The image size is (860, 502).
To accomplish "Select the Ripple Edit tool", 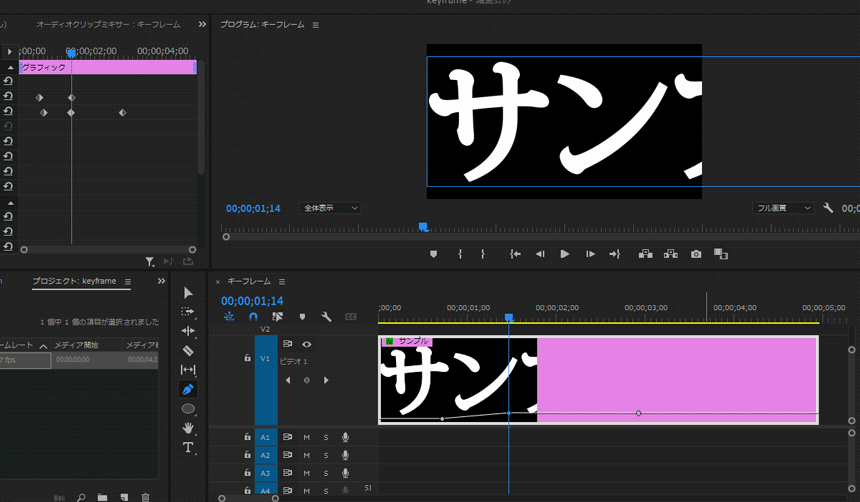I will click(188, 331).
